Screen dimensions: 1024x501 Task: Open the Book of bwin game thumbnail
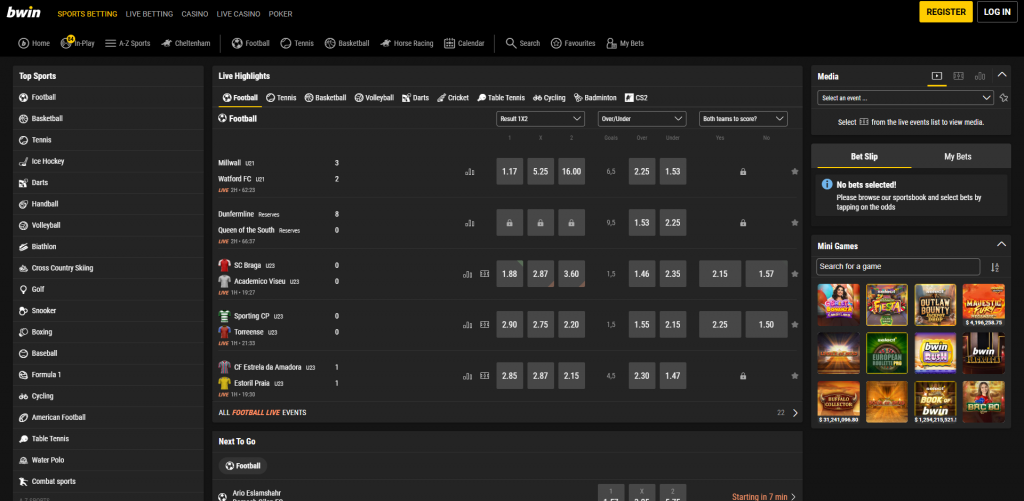(935, 402)
